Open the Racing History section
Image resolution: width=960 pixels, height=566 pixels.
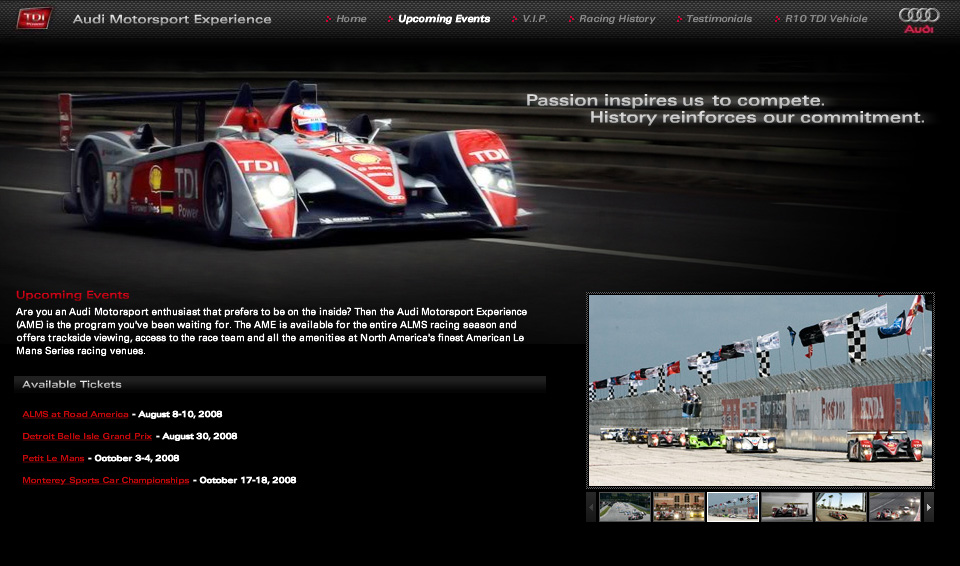click(617, 19)
